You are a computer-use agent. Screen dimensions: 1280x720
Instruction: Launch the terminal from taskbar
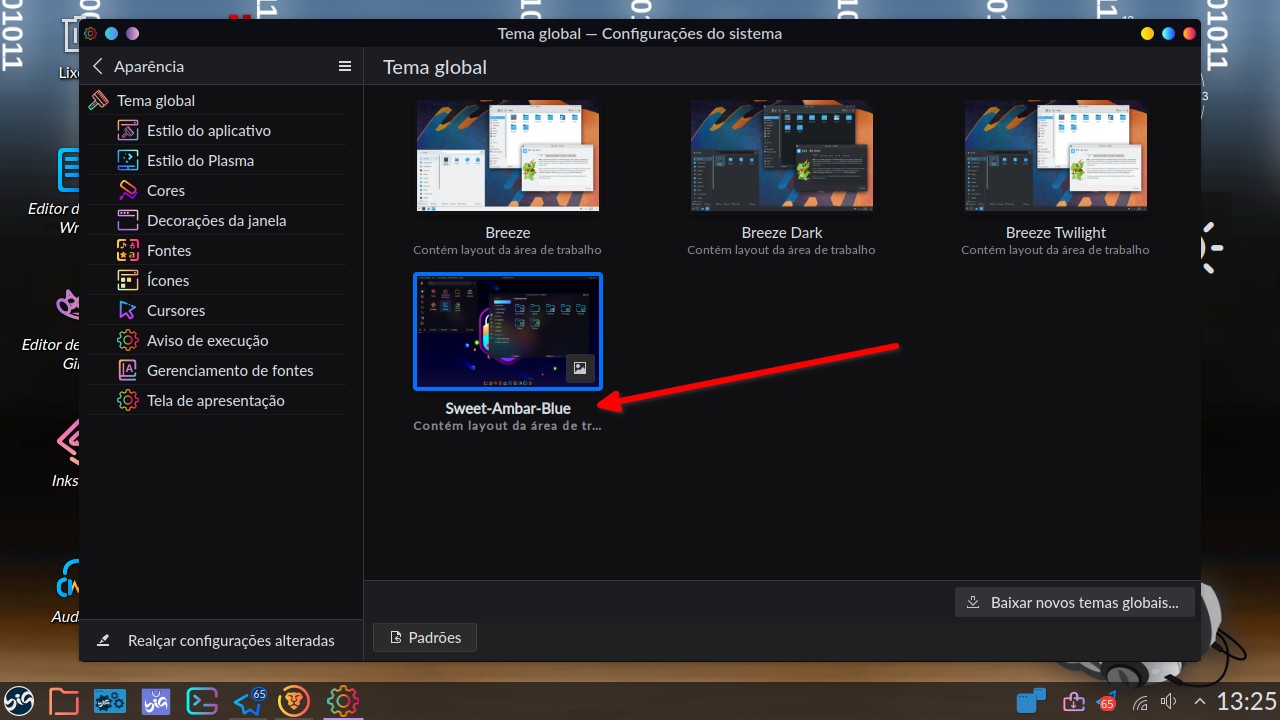click(203, 702)
